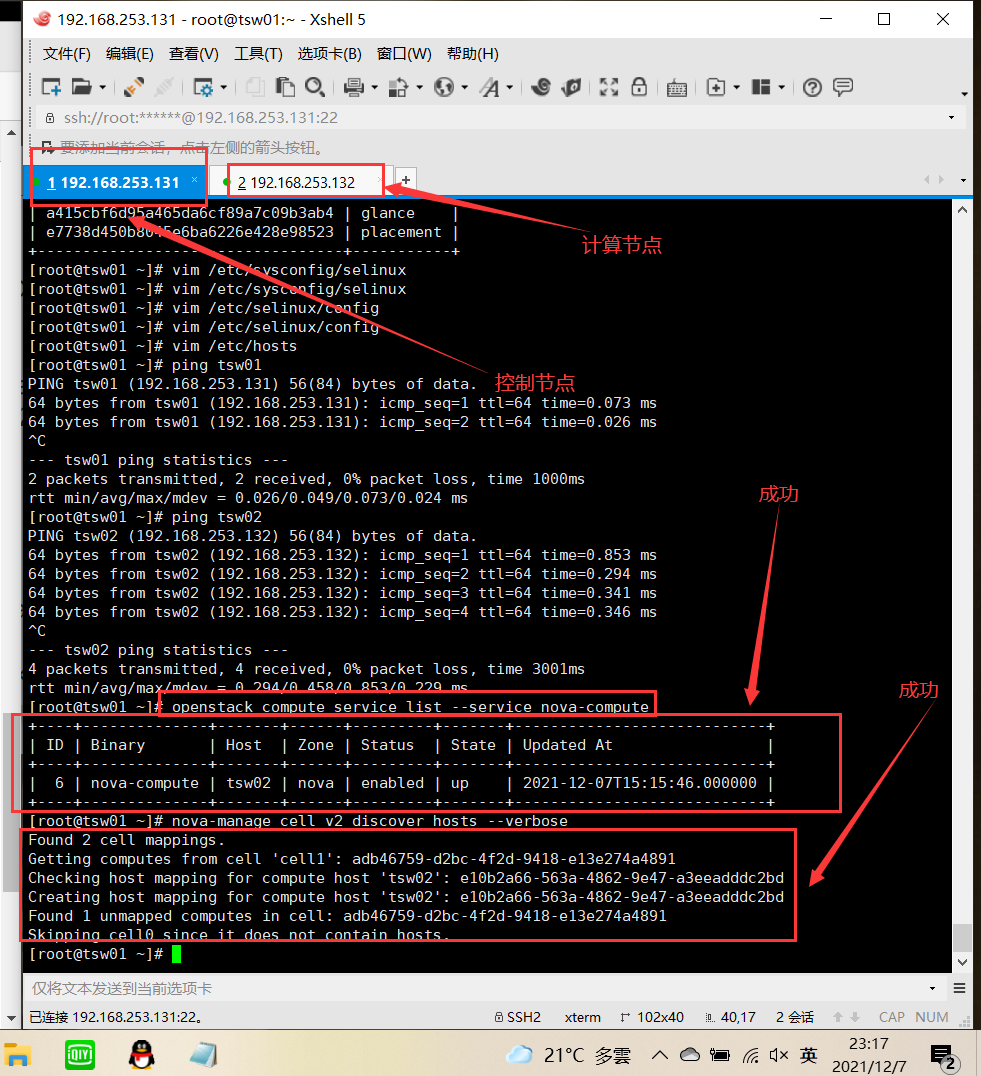Open the tab list dropdown arrow
This screenshot has width=981, height=1076.
963,180
